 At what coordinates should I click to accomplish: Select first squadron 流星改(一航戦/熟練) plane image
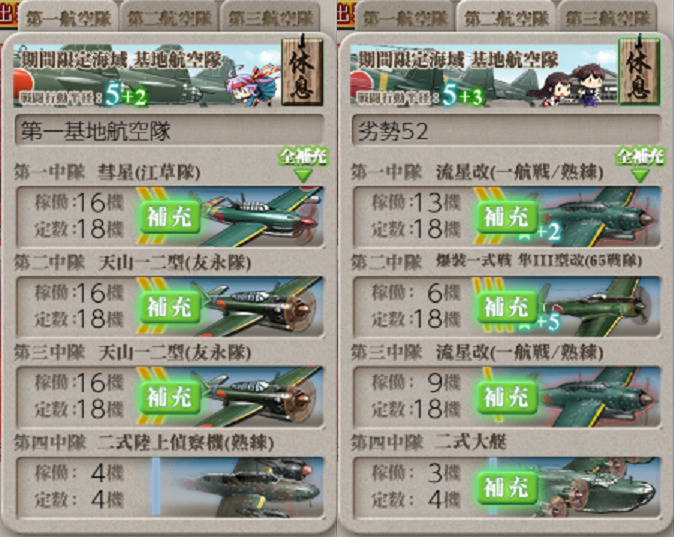[598, 216]
